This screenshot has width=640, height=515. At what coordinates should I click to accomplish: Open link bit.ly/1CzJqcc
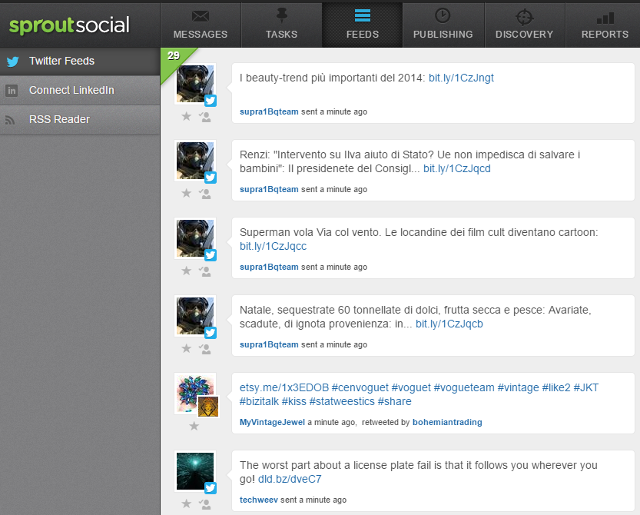[273, 246]
